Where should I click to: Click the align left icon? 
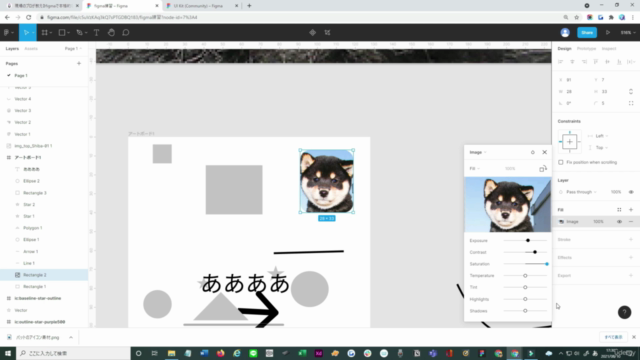pos(560,62)
